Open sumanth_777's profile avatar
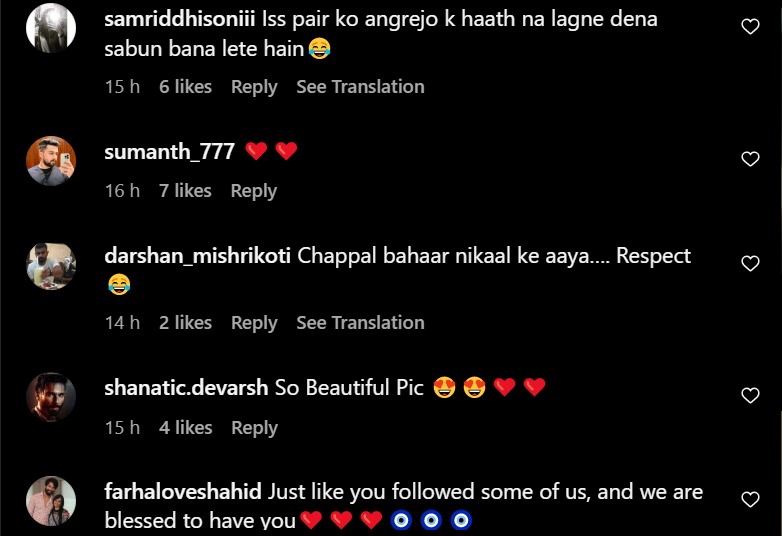The width and height of the screenshot is (782, 536). pos(51,161)
